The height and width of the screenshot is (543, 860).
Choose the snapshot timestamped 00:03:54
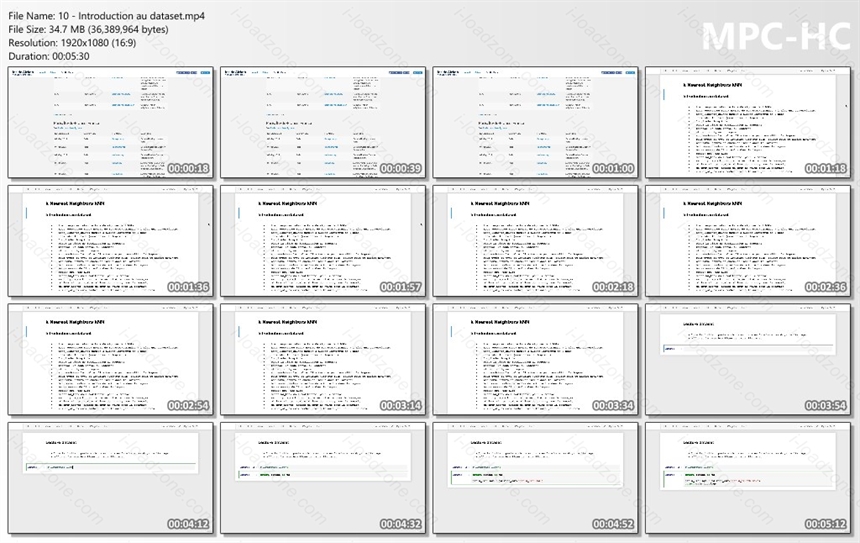(748, 359)
